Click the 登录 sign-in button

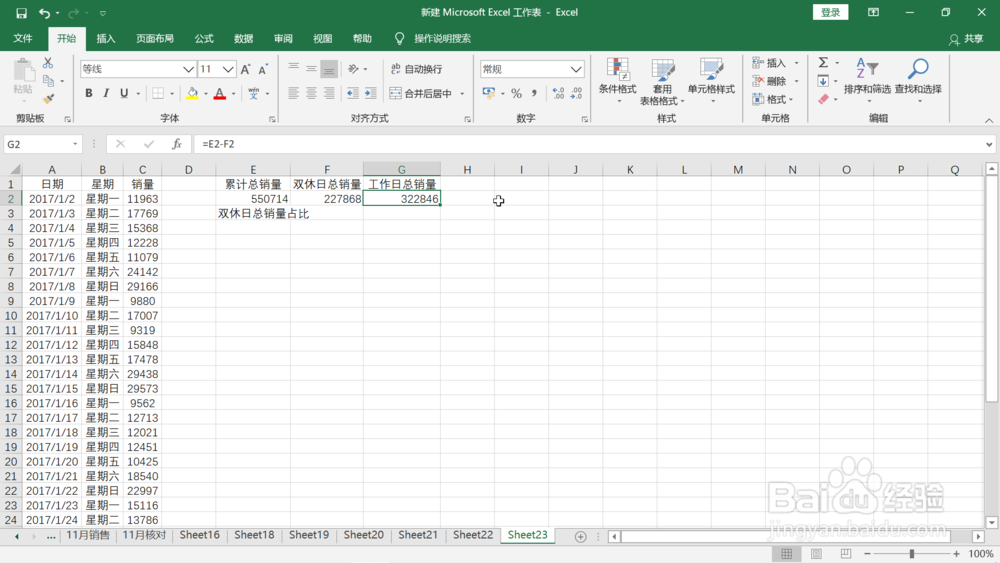click(830, 12)
